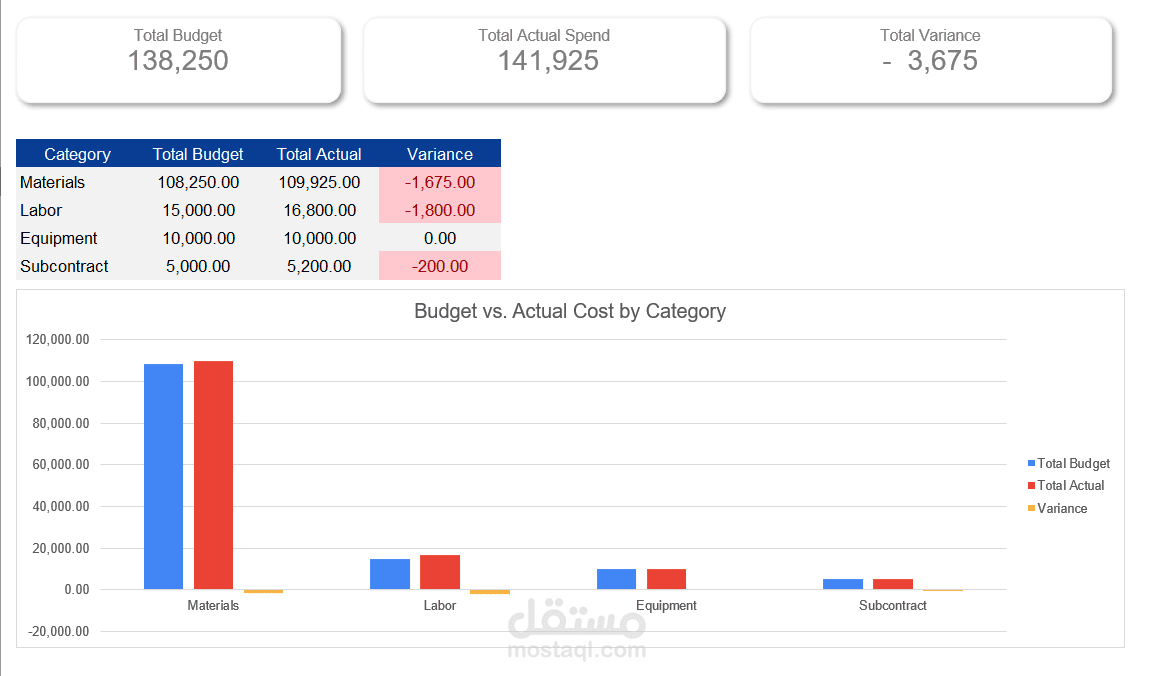This screenshot has width=1154, height=676.
Task: Click Variance legend entry in chart
Action: 1057,508
